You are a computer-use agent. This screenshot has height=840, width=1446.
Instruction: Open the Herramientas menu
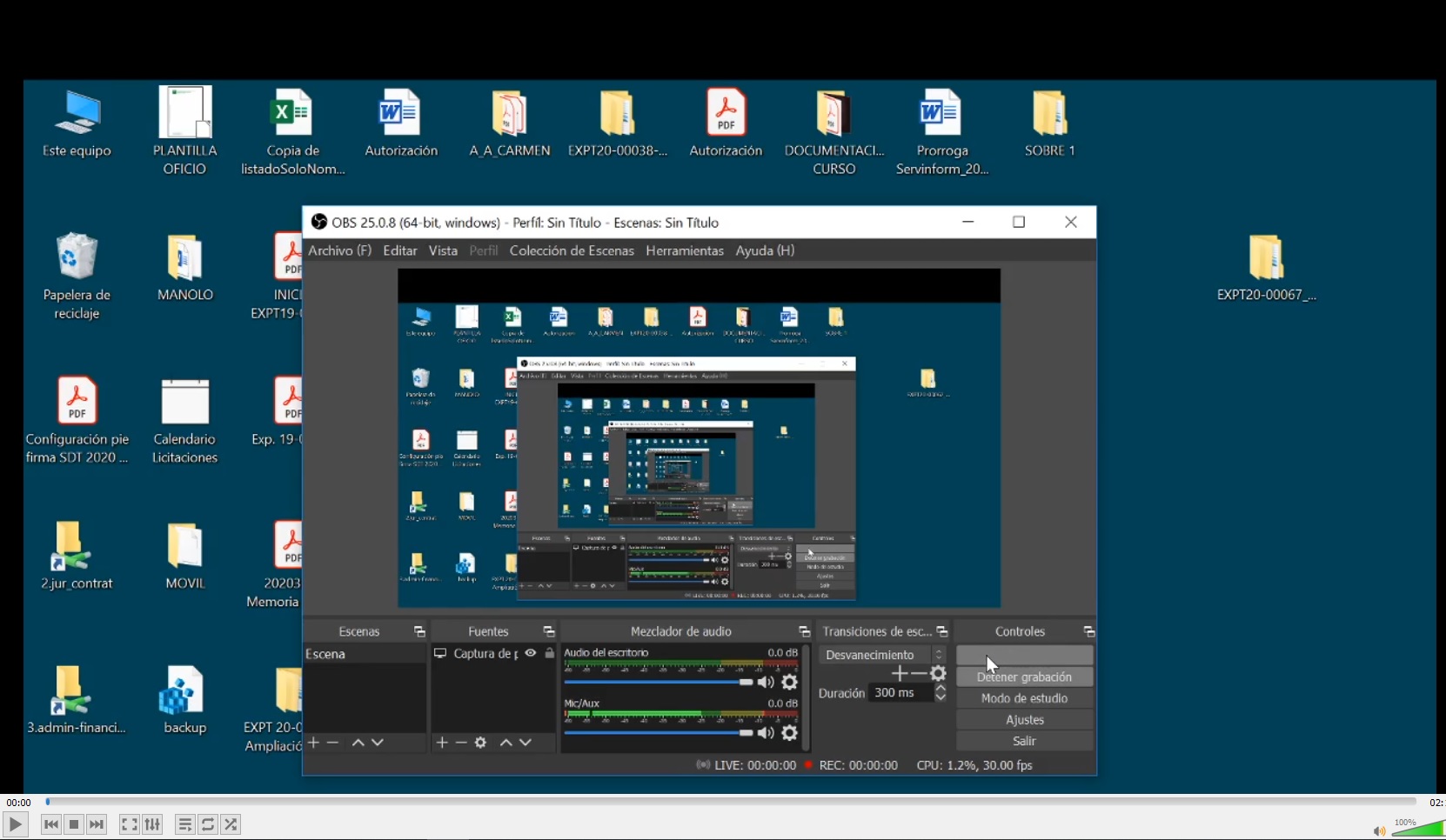tap(684, 250)
